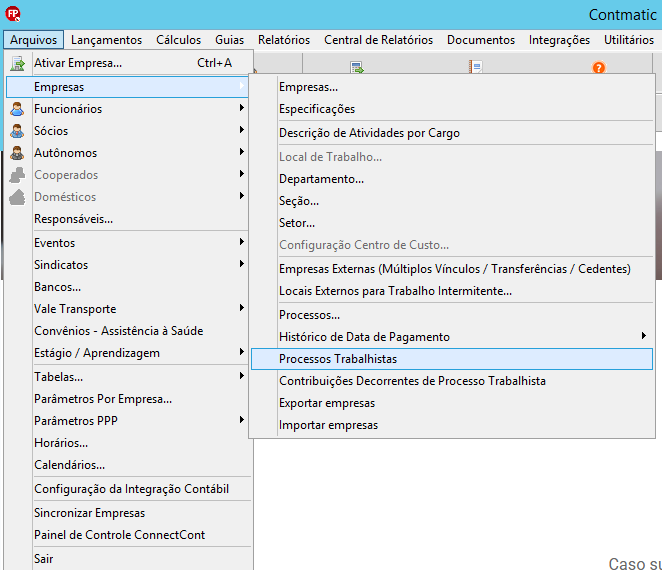Click the notepad icon in toolbar
The image size is (662, 570).
click(476, 67)
